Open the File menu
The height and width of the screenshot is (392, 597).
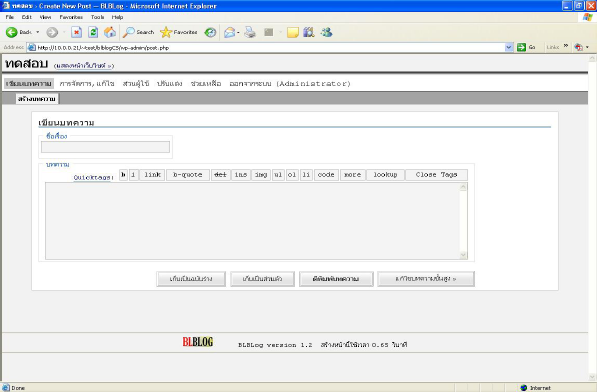pyautogui.click(x=10, y=17)
